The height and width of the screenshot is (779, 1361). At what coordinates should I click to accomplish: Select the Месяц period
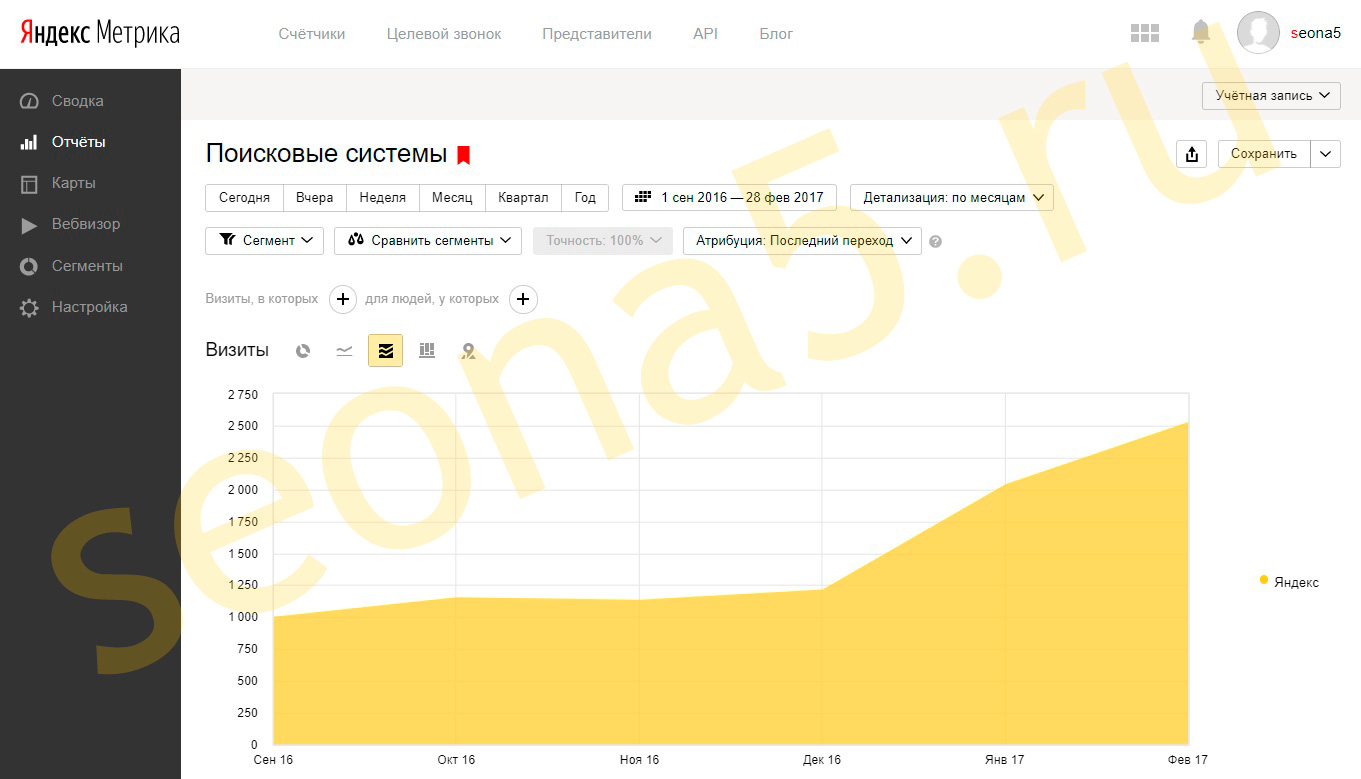pos(452,197)
